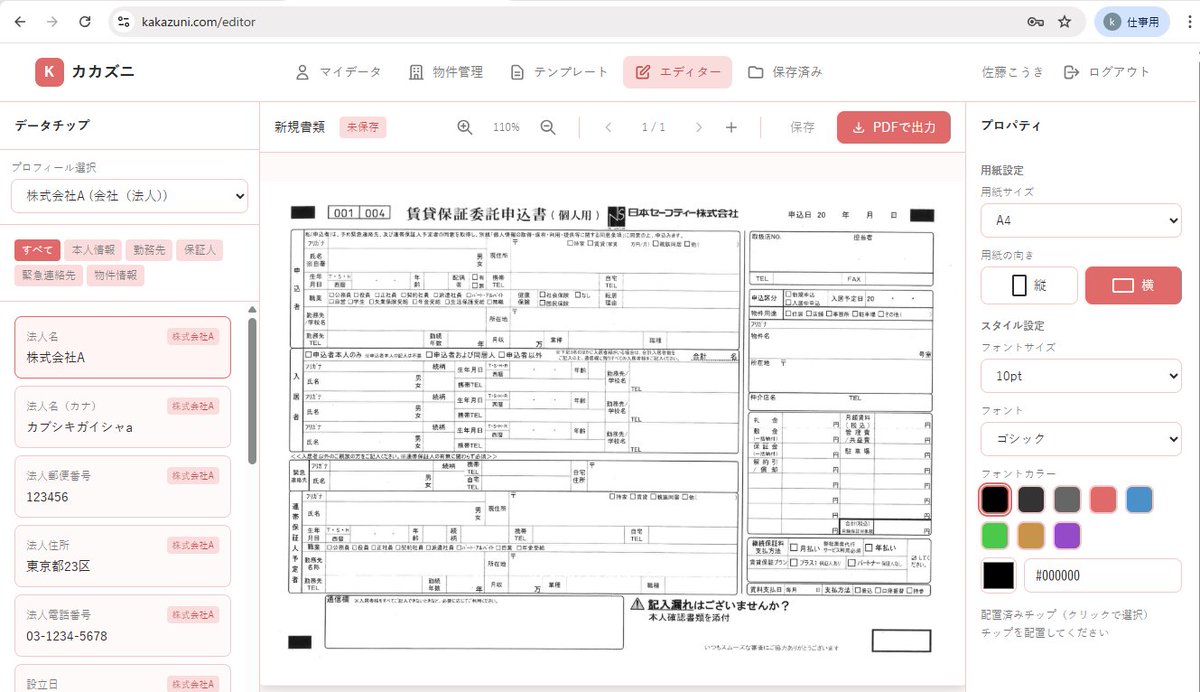The height and width of the screenshot is (692, 1200).
Task: Select the 法人郵便番号 data chip card
Action: tap(122, 487)
